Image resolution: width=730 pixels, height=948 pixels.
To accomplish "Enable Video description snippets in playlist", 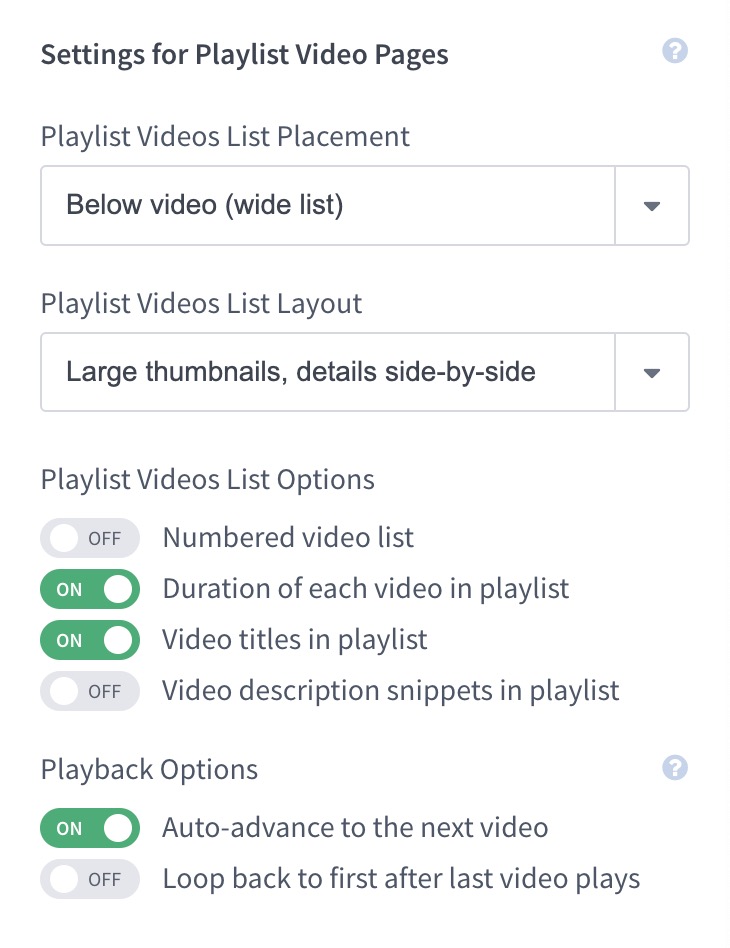I will coord(89,691).
